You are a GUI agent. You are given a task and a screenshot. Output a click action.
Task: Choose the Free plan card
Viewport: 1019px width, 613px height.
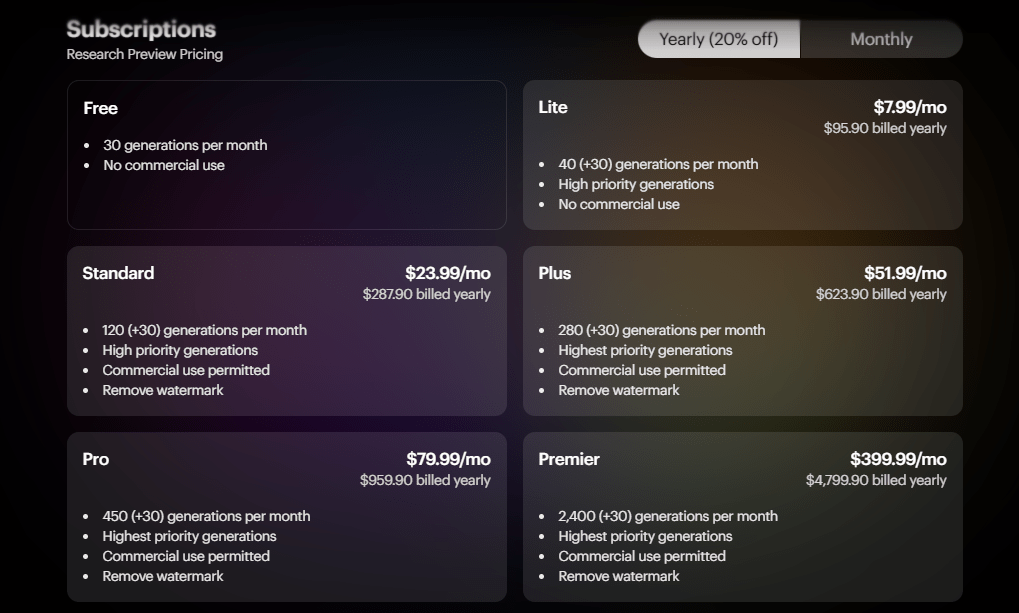(287, 155)
